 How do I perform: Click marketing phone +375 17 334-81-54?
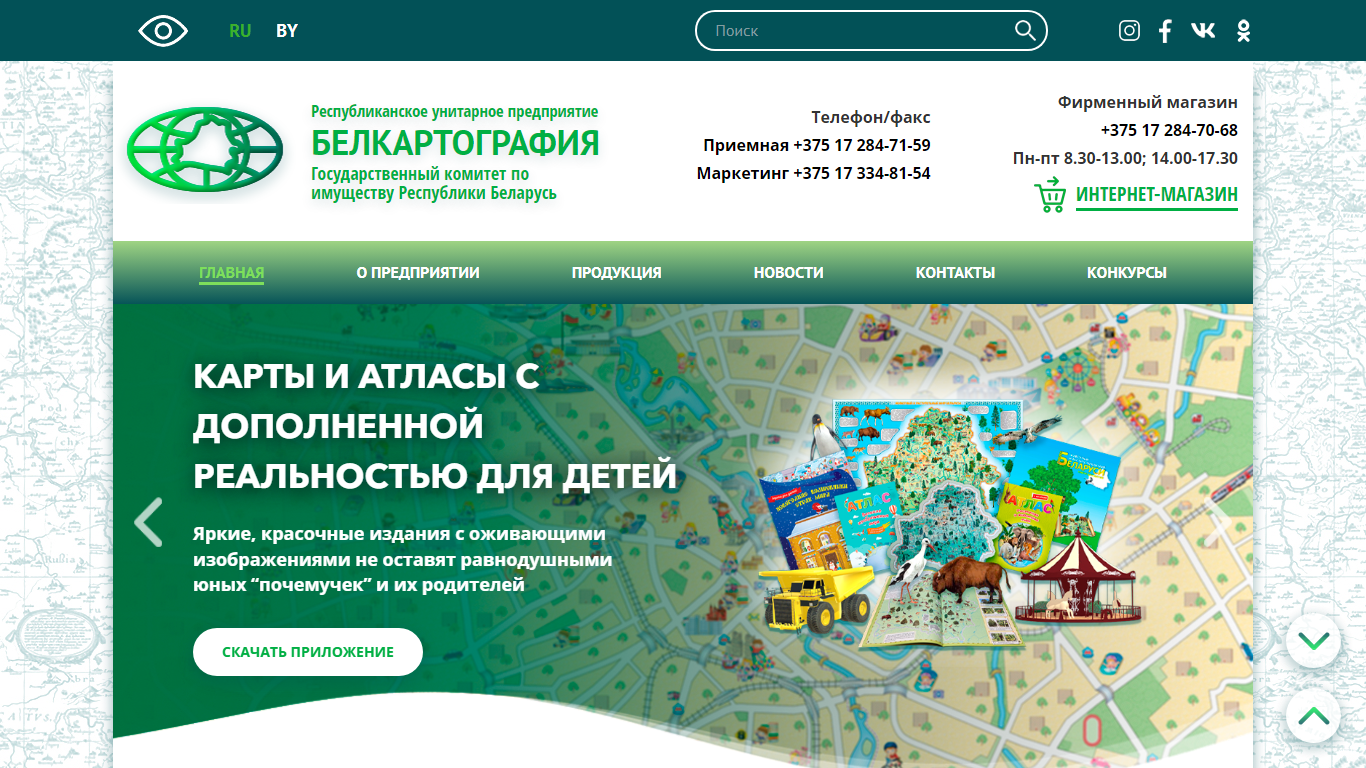(862, 173)
